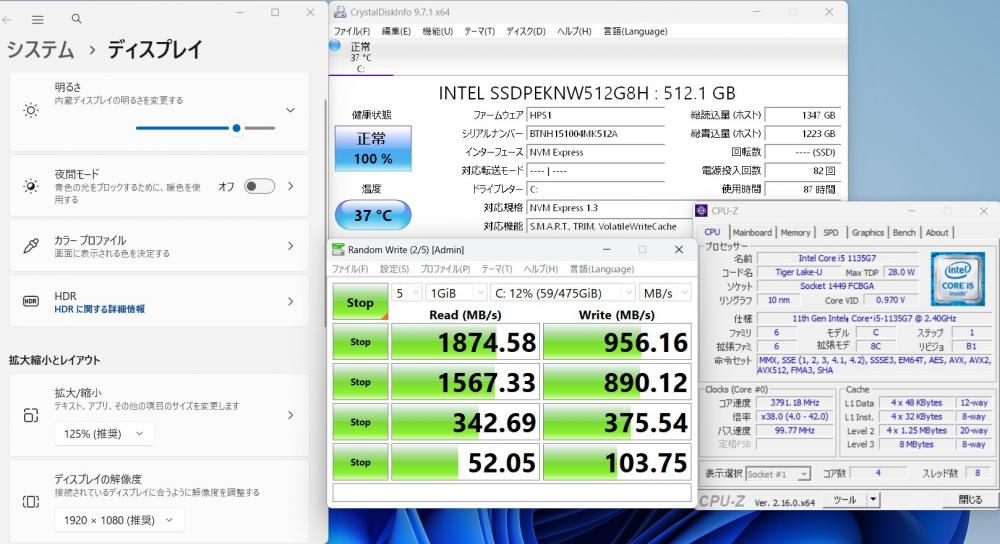The height and width of the screenshot is (544, 1000).
Task: Click the 正常 100% health status indicator
Action: tap(372, 147)
